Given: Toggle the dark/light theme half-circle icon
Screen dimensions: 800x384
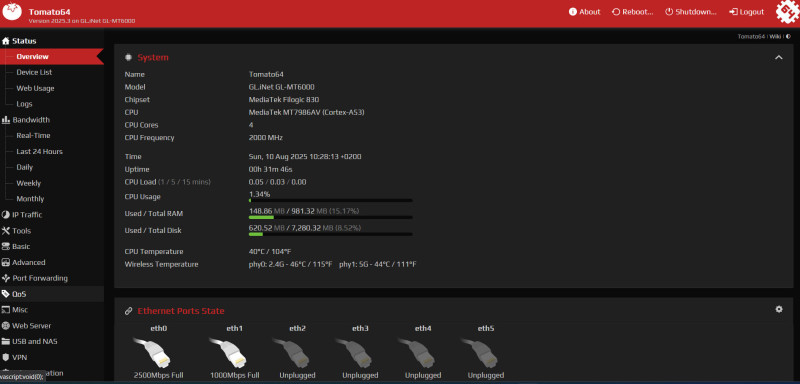Looking at the screenshot, I should point(788,36).
